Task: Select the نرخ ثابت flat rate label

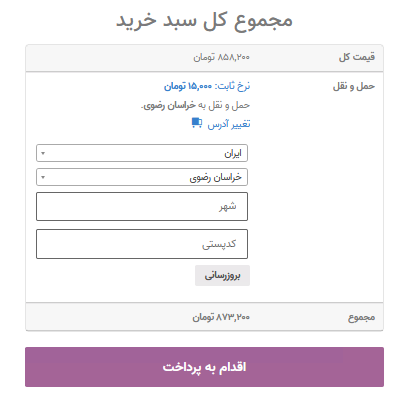Action: pos(233,86)
